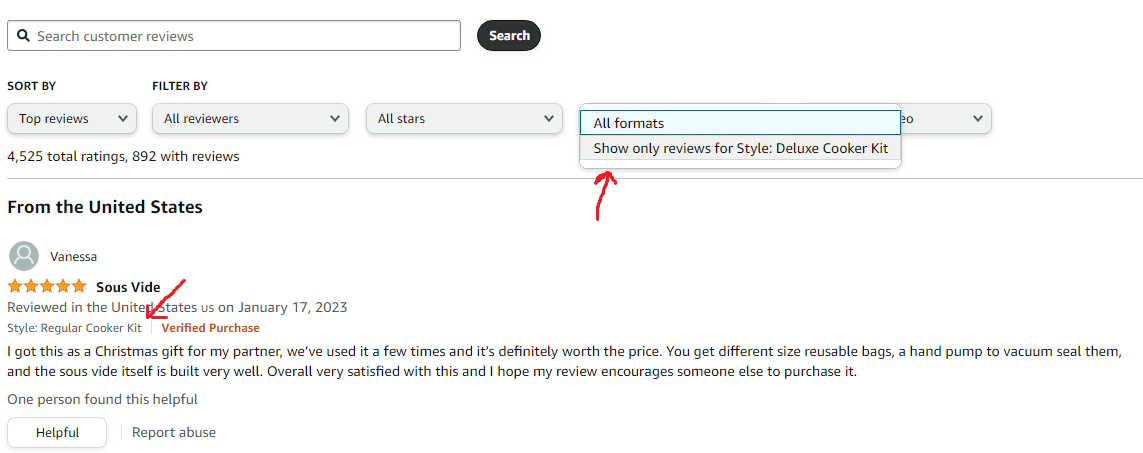The height and width of the screenshot is (453, 1143).
Task: Click the five-star rating icons
Action: (48, 287)
